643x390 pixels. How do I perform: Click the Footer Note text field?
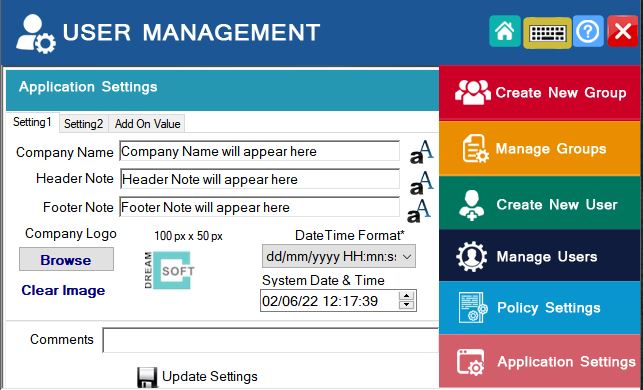point(260,207)
